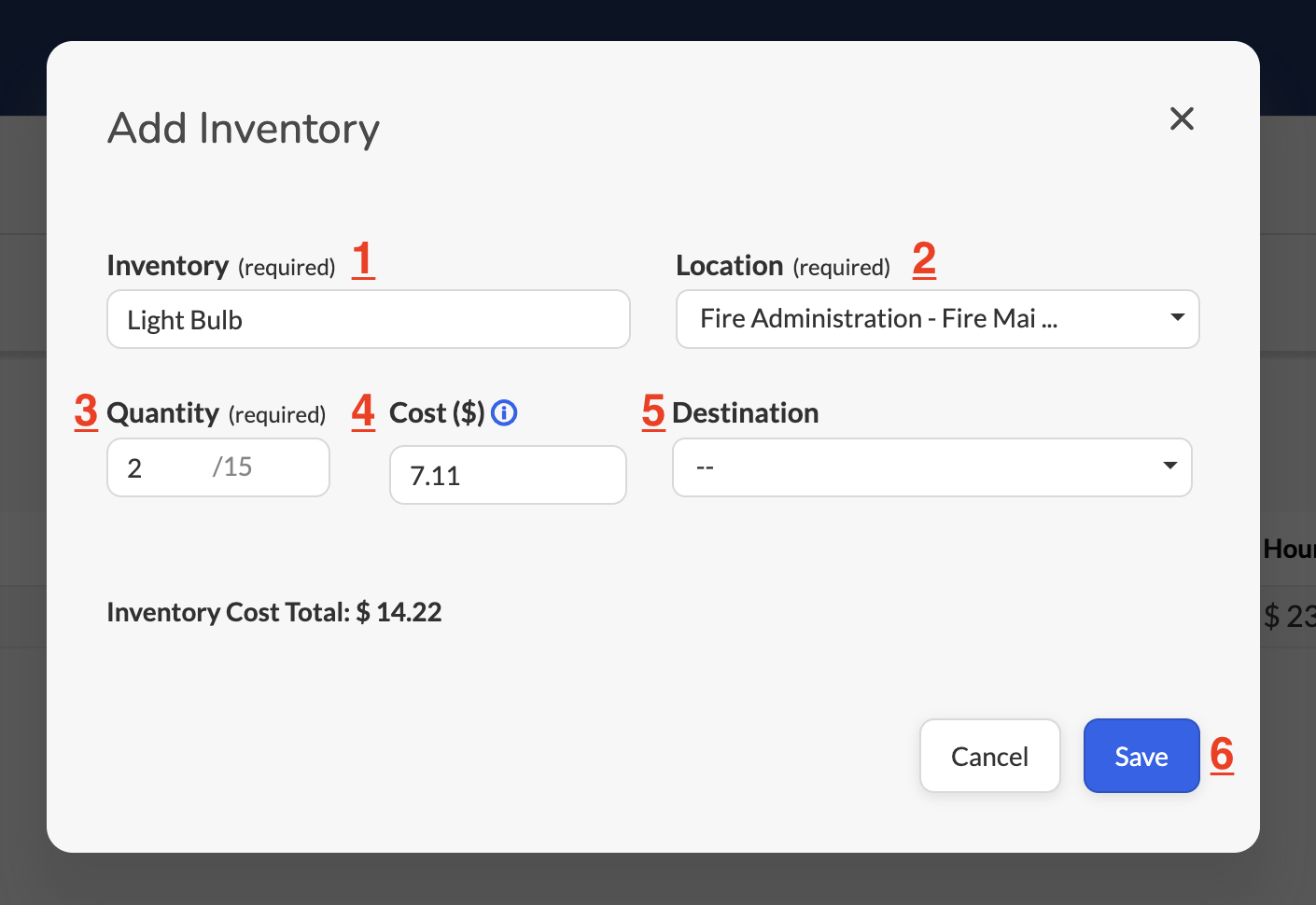Click the Cost ($) label
Viewport: 1316px width, 905px height.
point(437,412)
